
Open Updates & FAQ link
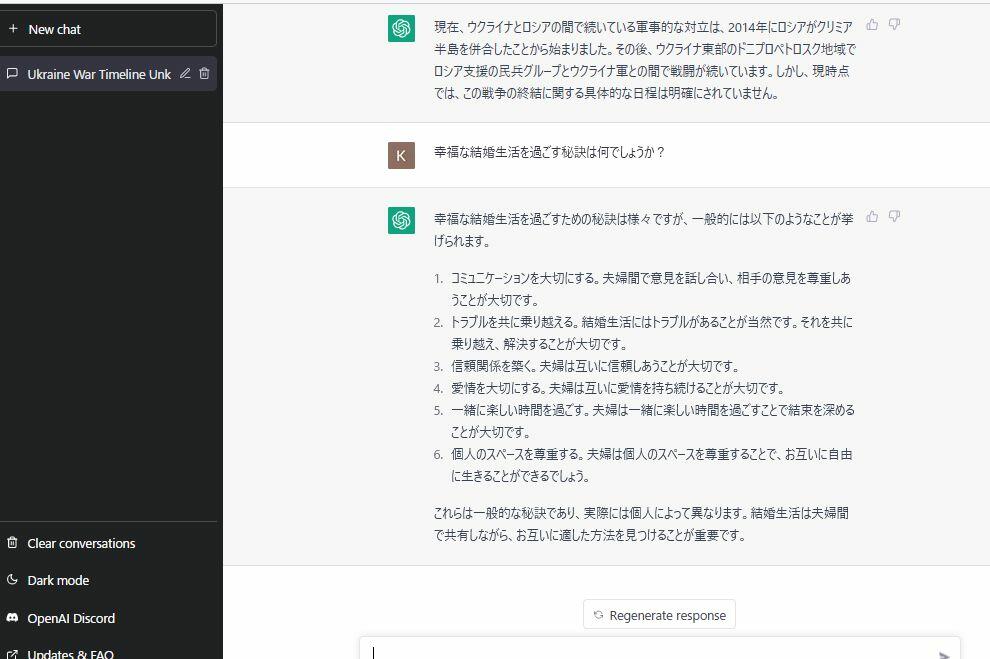click(x=70, y=654)
